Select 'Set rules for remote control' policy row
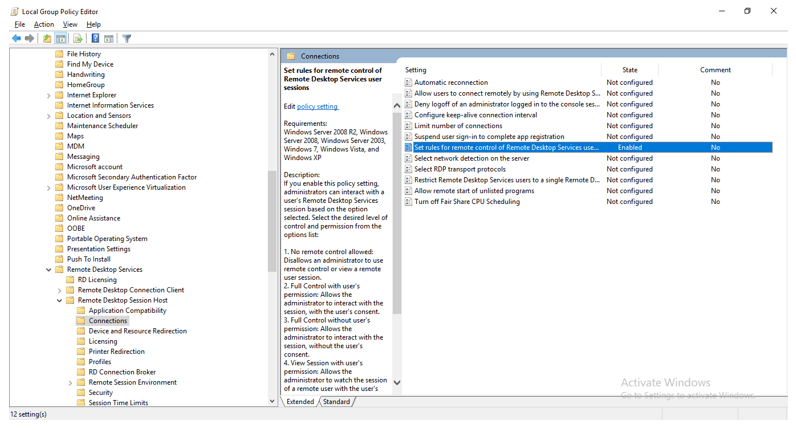Screen dimensions: 796x430 click(588, 147)
